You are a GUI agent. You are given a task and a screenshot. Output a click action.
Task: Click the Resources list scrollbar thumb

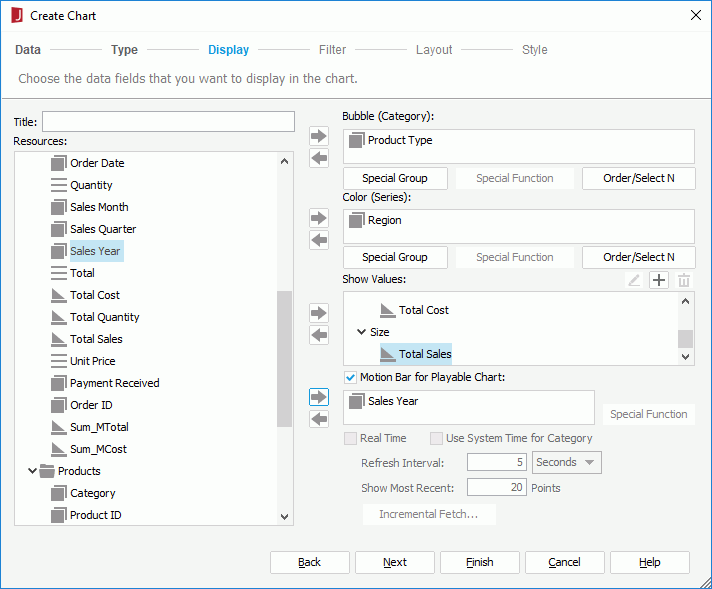coord(285,359)
